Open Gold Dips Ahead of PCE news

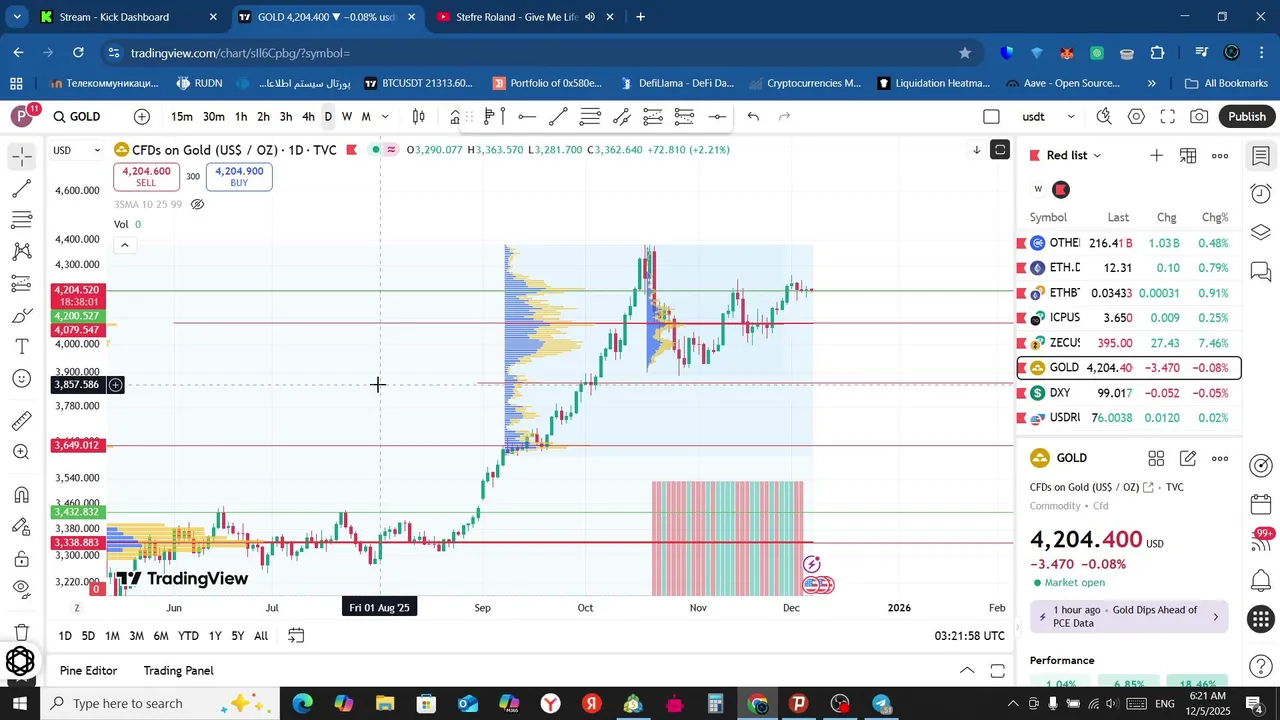[1129, 616]
